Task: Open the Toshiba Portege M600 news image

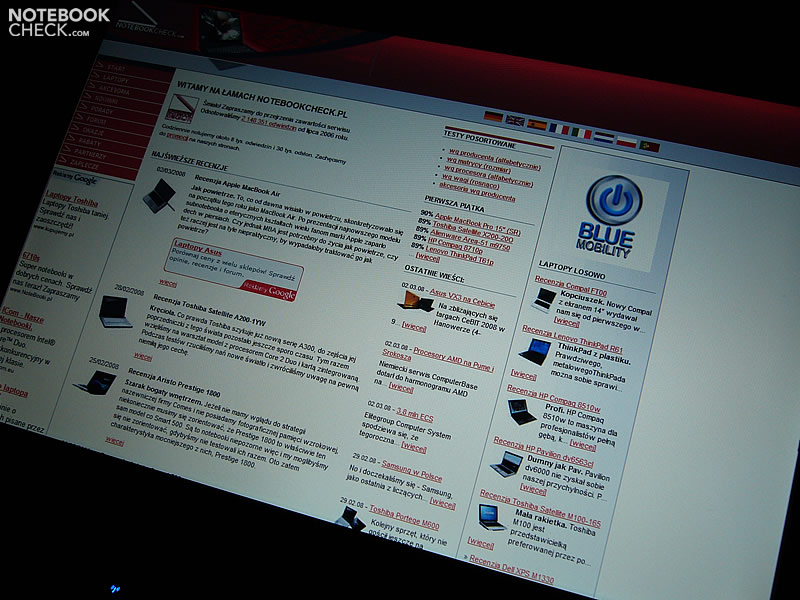Action: click(351, 519)
